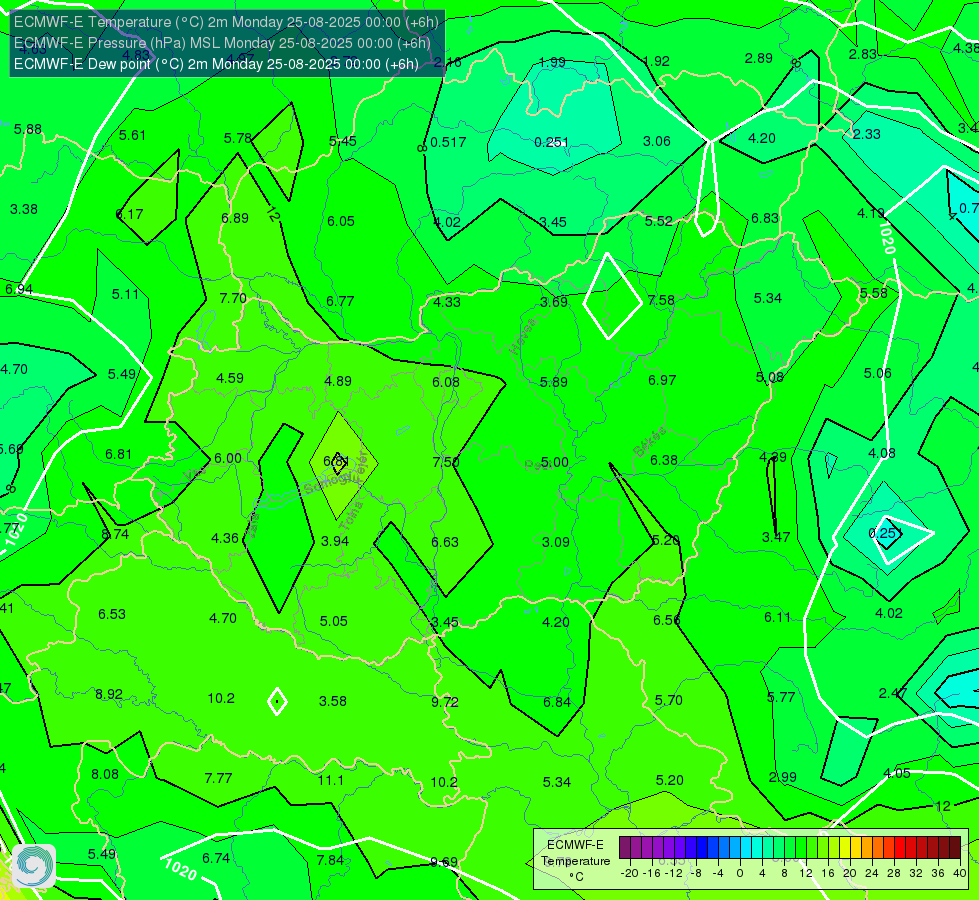Click the 3.94 dew point value
The image size is (979, 900).
pos(335,541)
